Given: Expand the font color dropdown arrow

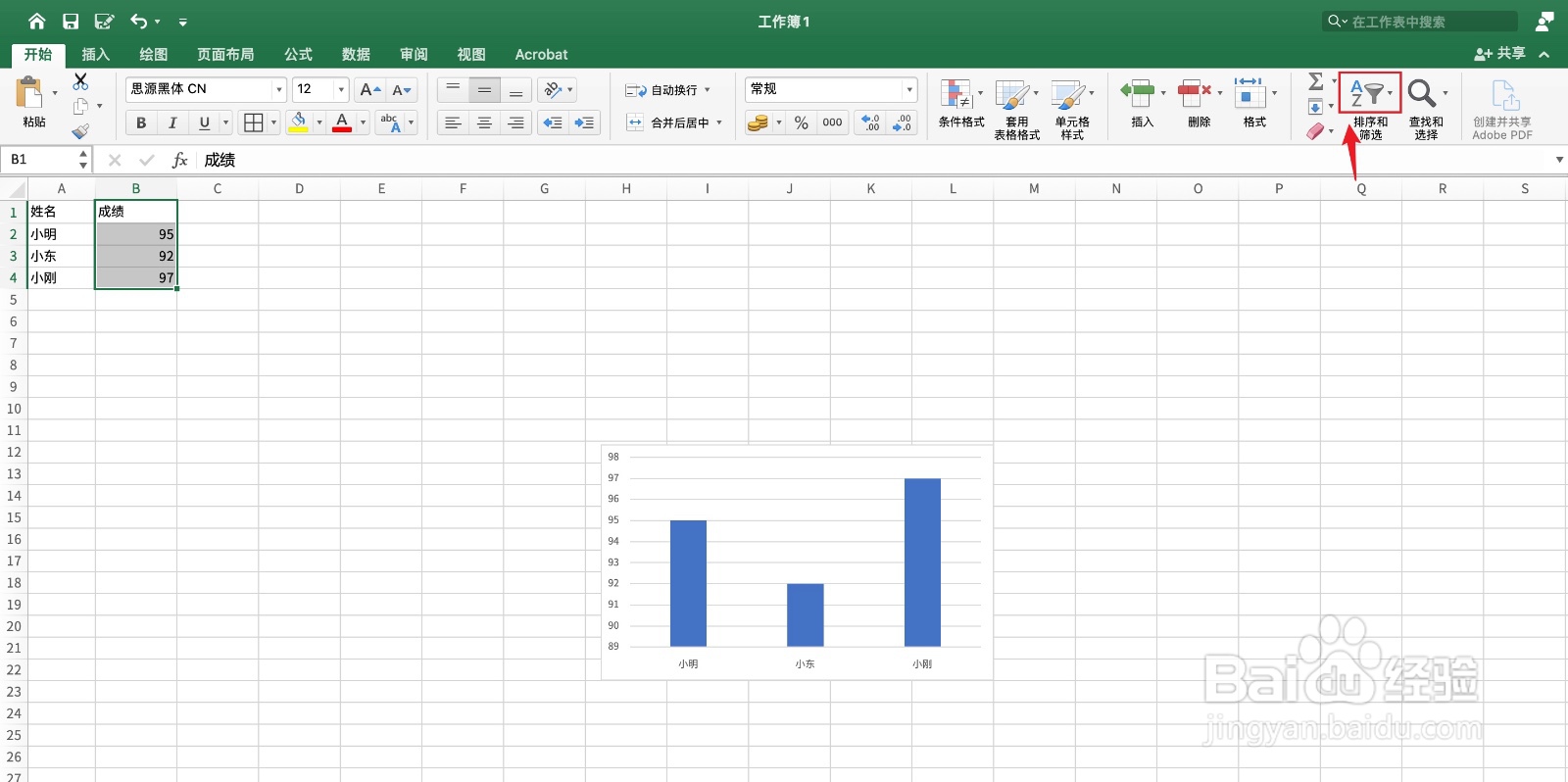Looking at the screenshot, I should click(363, 122).
